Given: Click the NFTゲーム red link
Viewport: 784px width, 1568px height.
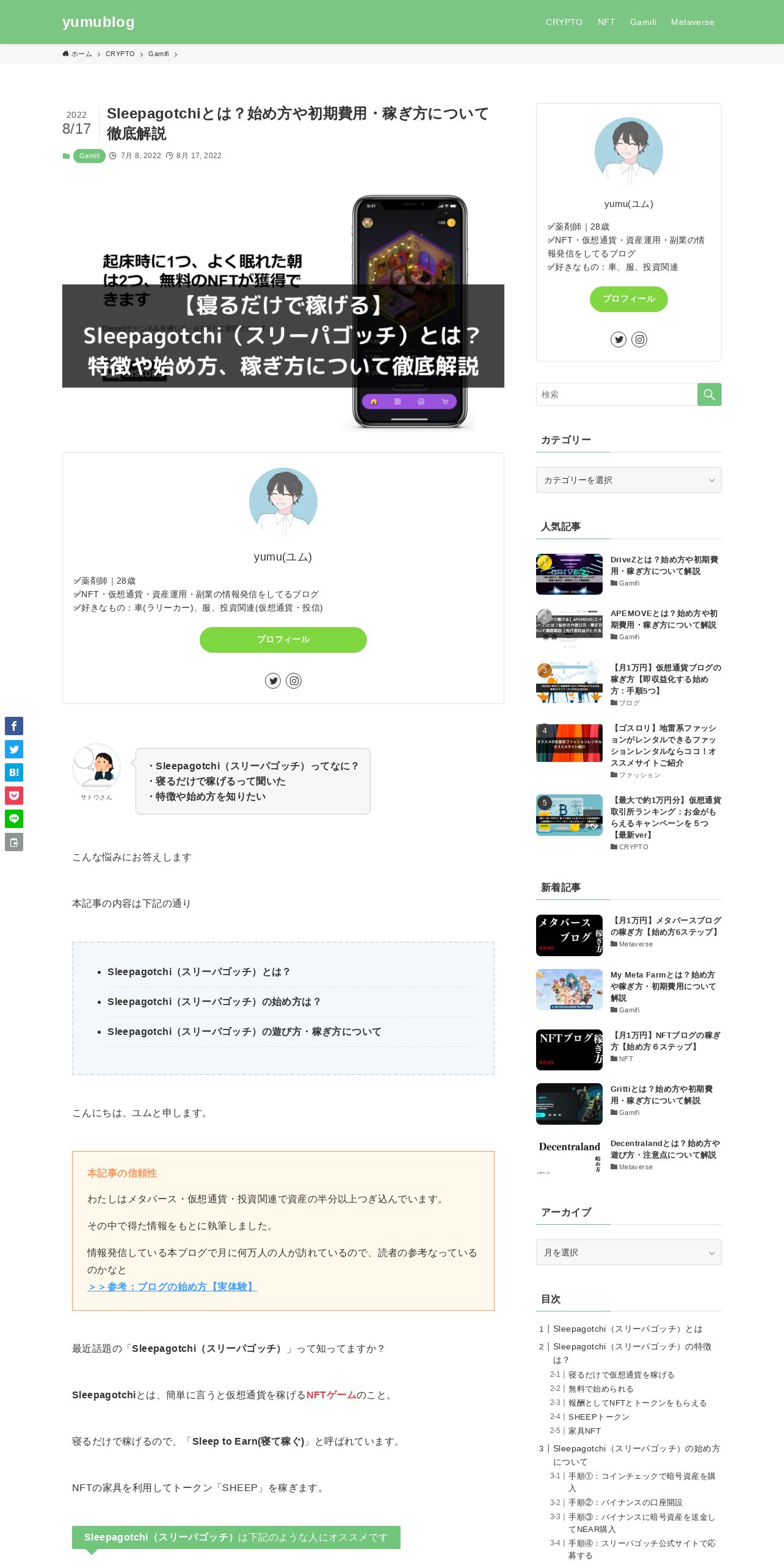Looking at the screenshot, I should (x=331, y=1395).
